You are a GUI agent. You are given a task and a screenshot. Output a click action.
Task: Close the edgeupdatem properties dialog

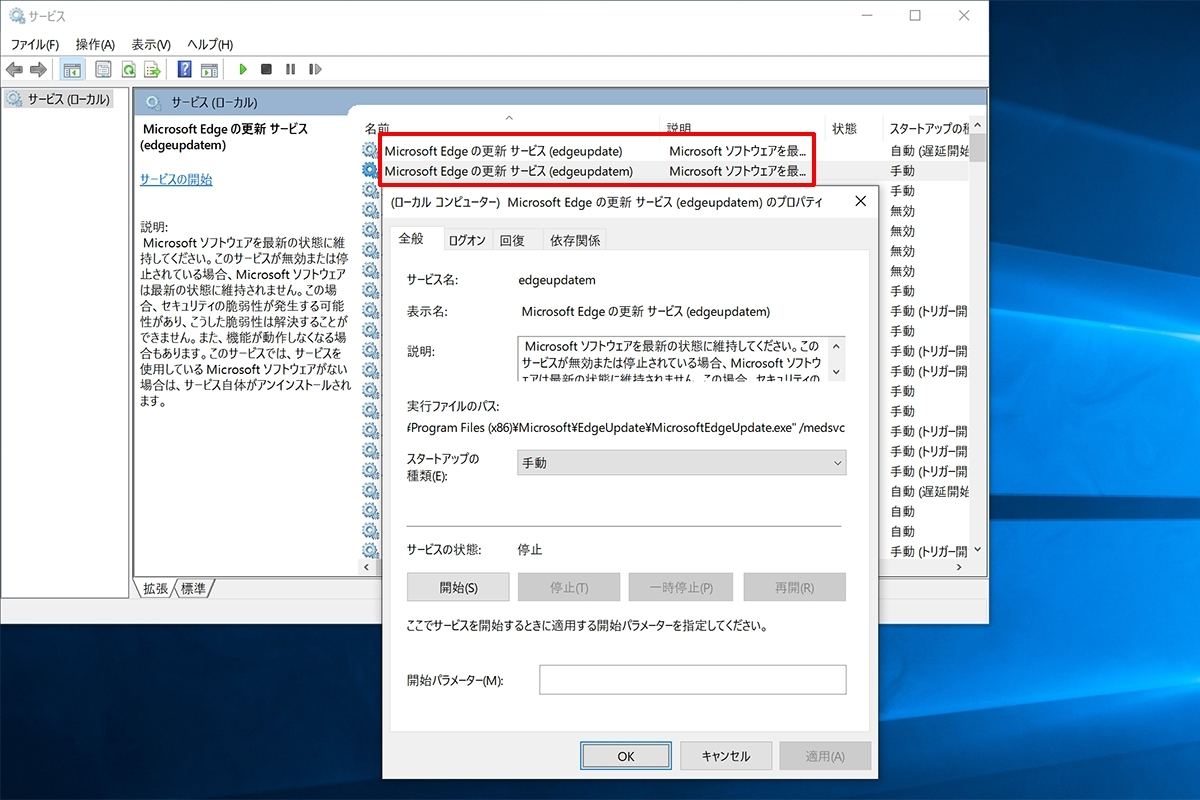(x=860, y=202)
